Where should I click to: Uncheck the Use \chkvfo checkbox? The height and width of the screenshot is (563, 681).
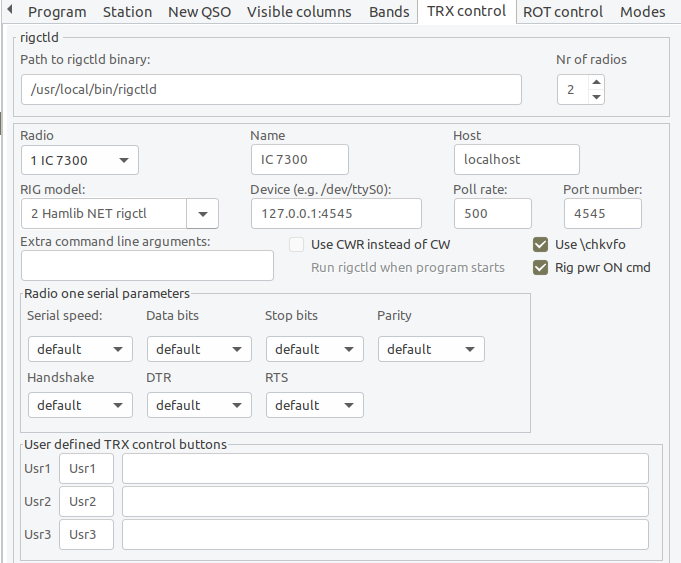(x=540, y=245)
